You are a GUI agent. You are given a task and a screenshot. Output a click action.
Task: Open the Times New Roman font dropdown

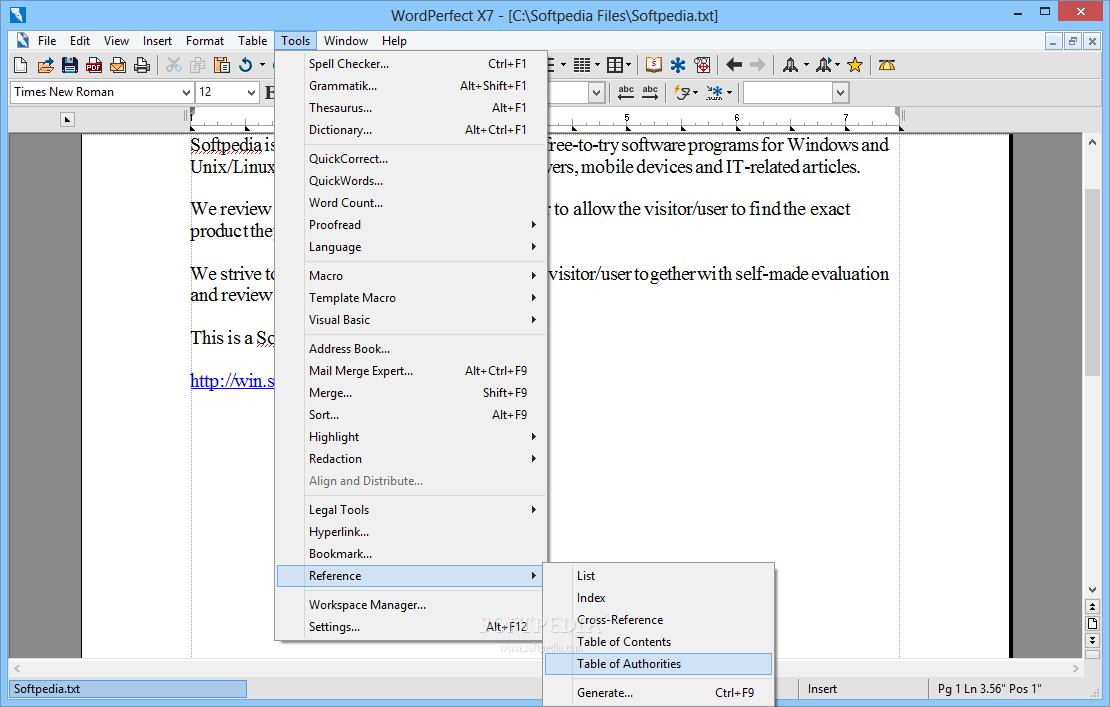point(186,93)
